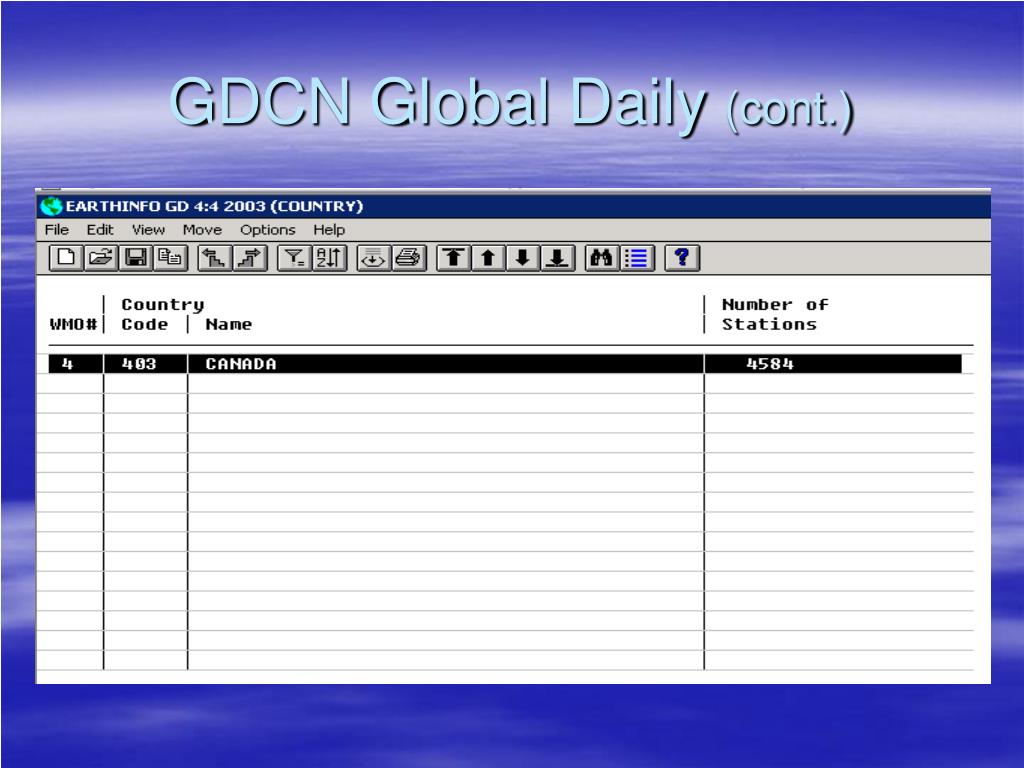Move up one row with up arrow
Image resolution: width=1024 pixels, height=768 pixels.
pos(488,257)
